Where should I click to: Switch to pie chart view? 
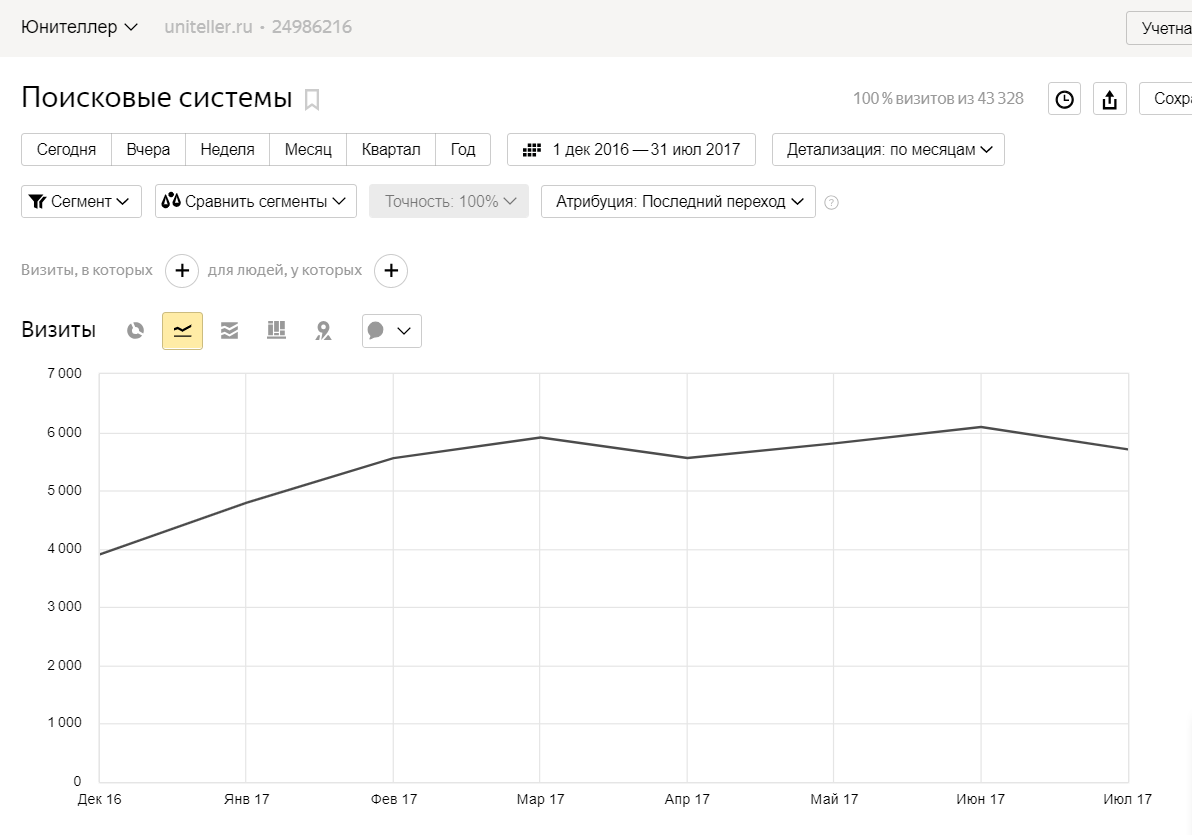point(135,331)
